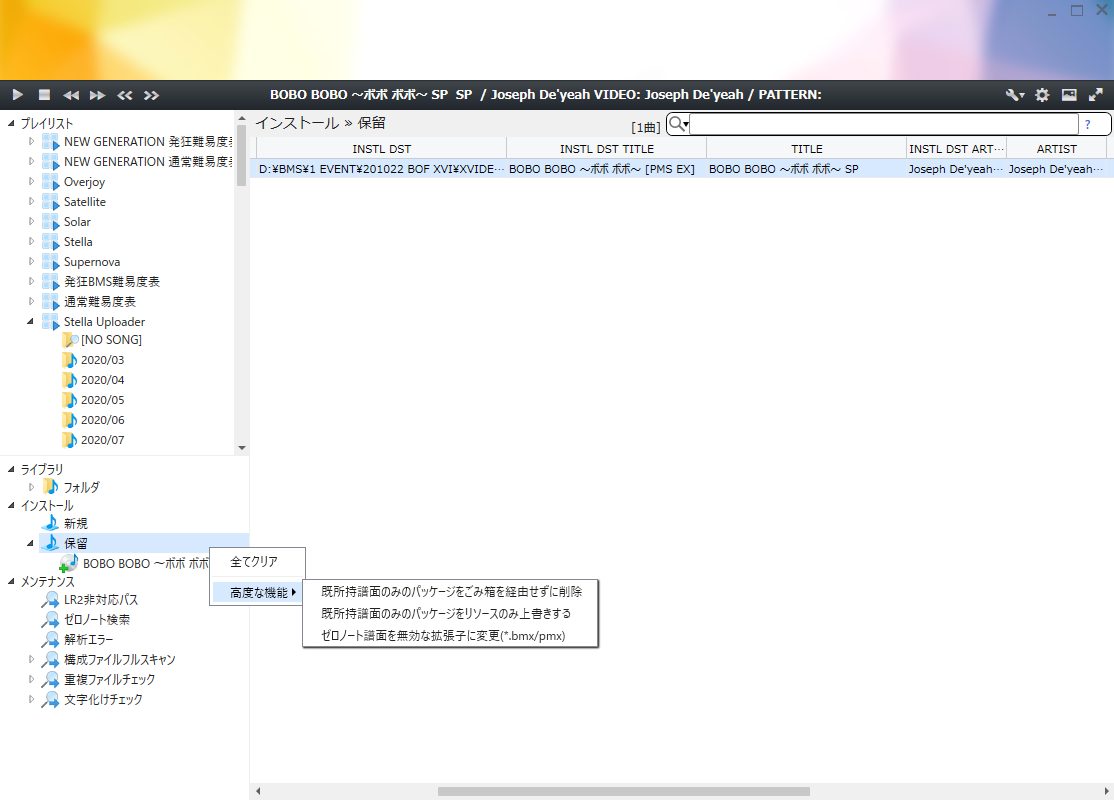Click the 構成ファイルフルスキャン icon
This screenshot has height=800, width=1114.
click(x=50, y=660)
